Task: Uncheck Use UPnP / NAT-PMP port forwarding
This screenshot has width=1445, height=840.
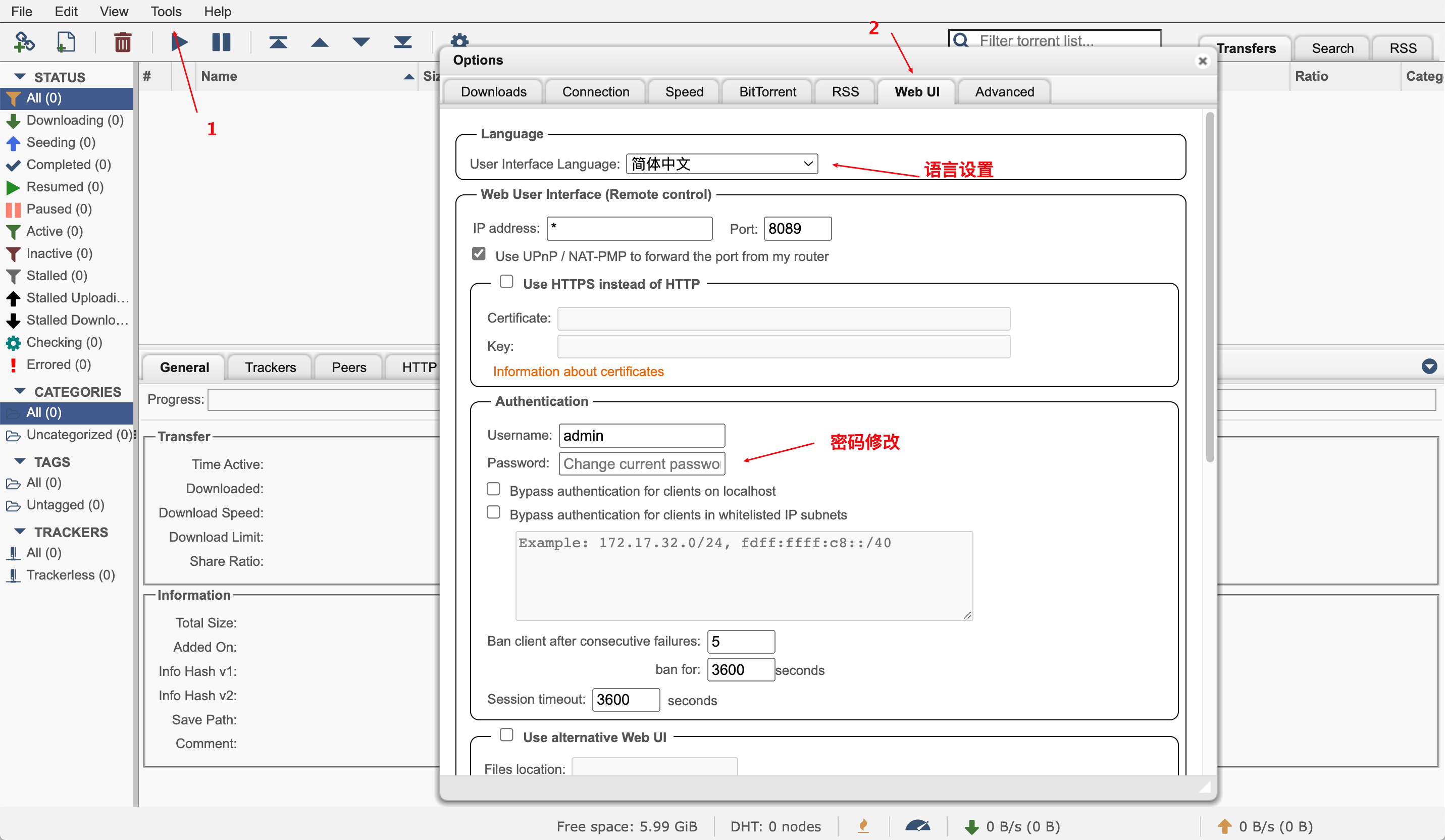Action: point(479,254)
